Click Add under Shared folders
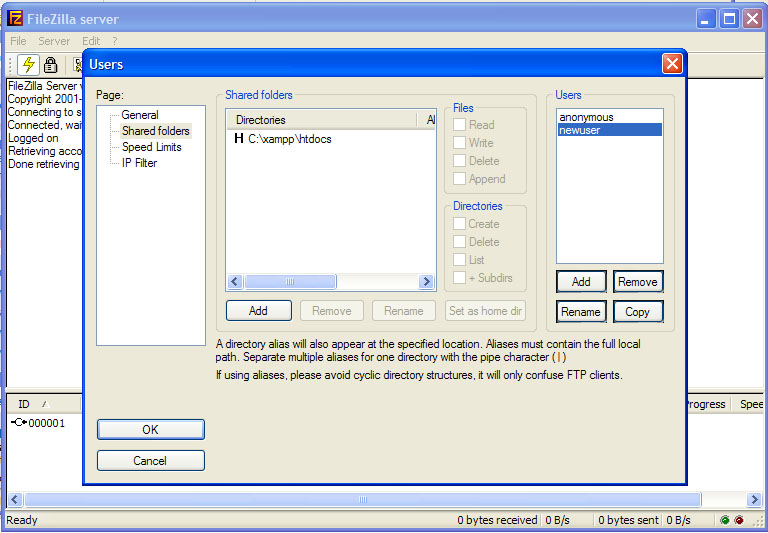Screen dimensions: 768x533 click(259, 311)
